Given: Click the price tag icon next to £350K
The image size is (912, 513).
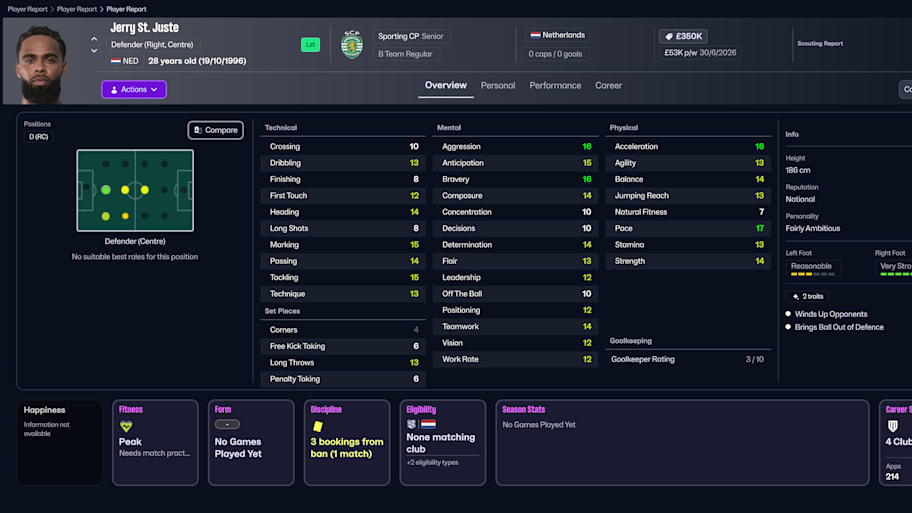Looking at the screenshot, I should point(668,36).
